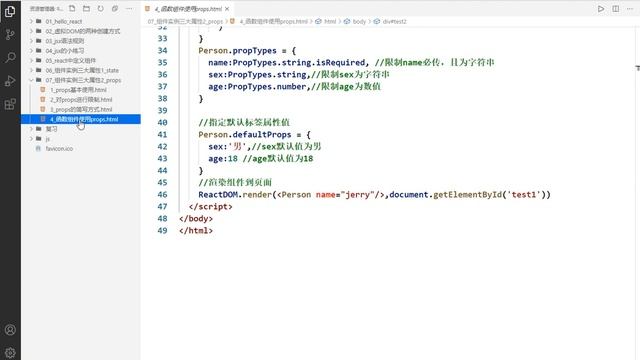
Task: Click the div#test2 breadcrumb segment
Action: tap(395, 21)
